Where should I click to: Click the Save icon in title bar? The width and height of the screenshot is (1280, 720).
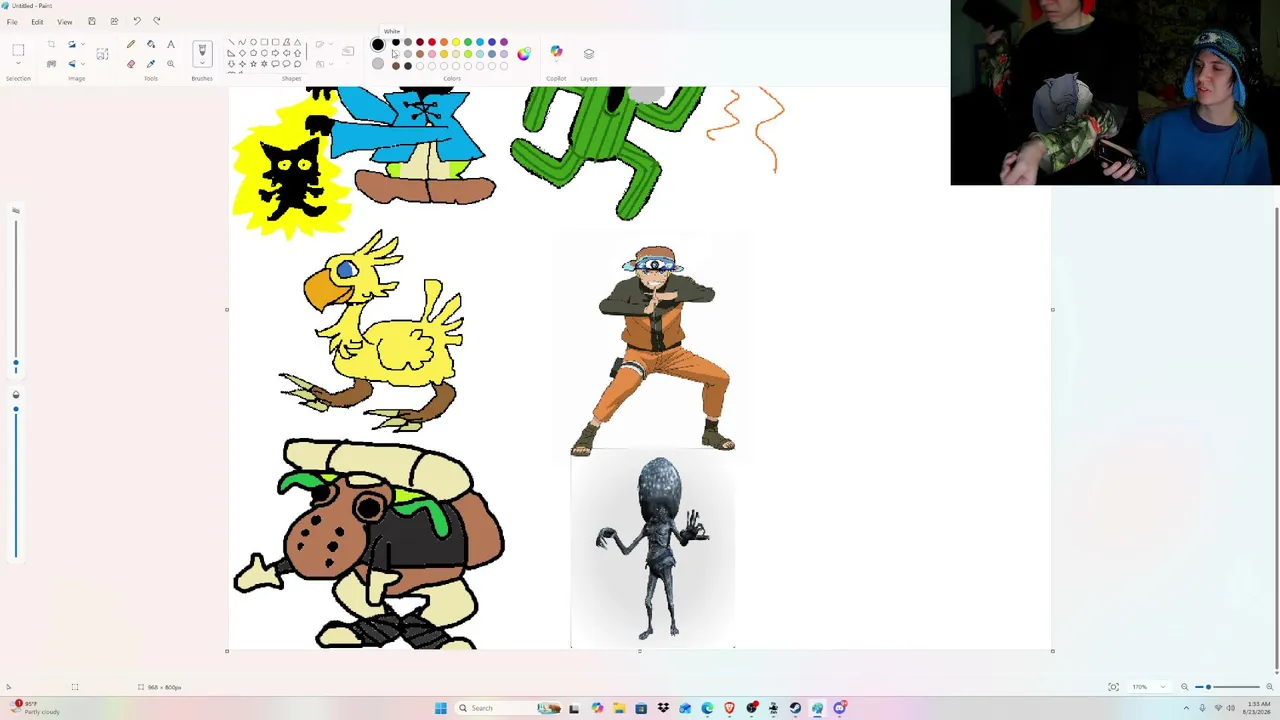[x=91, y=21]
